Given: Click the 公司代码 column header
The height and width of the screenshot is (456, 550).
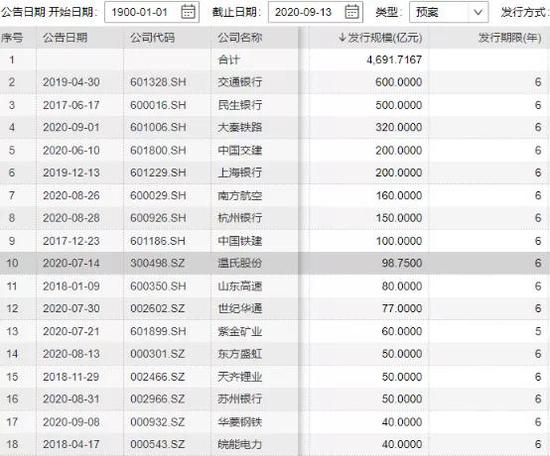Looking at the screenshot, I should 152,38.
